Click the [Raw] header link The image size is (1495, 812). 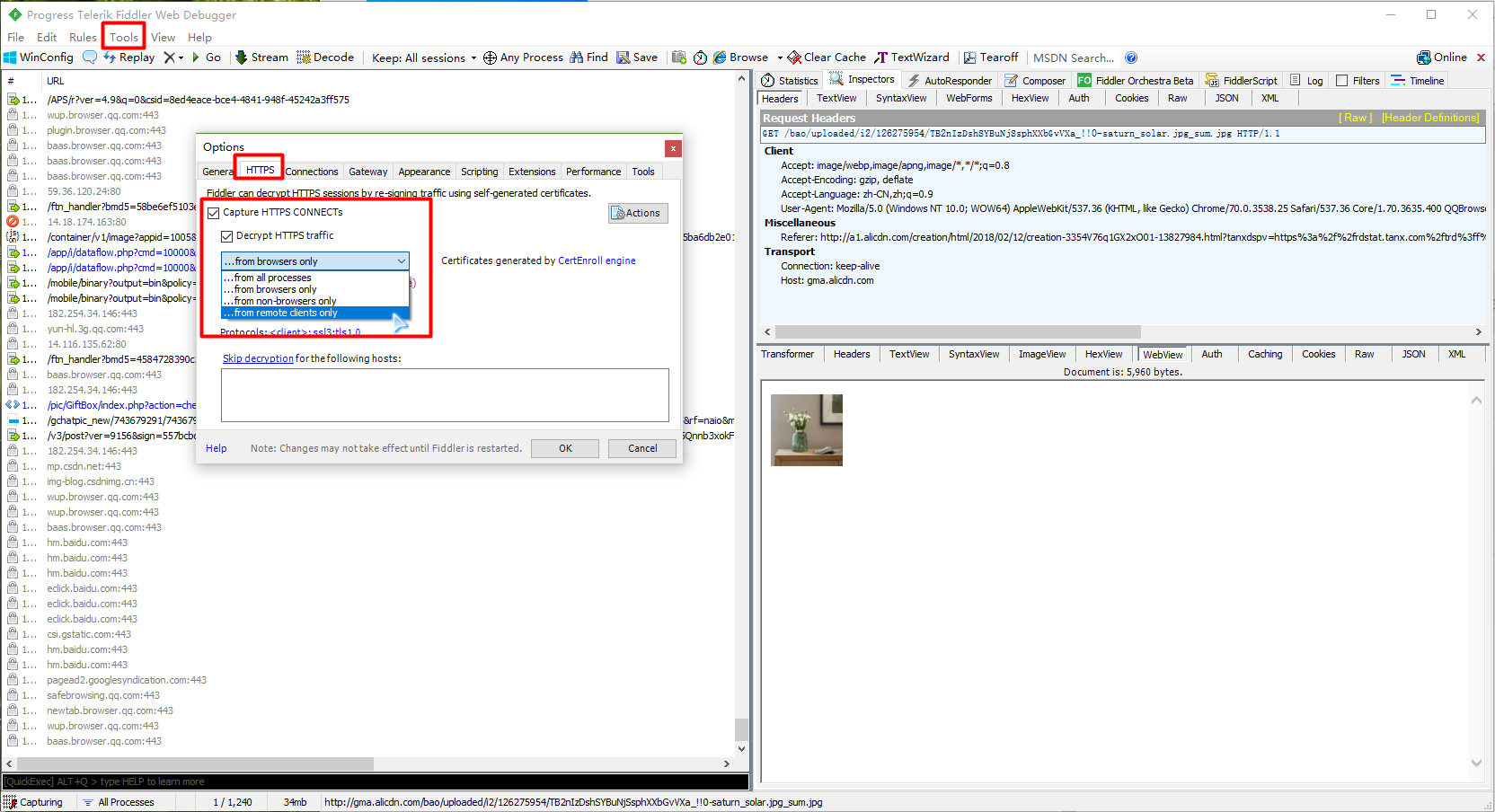(x=1355, y=118)
